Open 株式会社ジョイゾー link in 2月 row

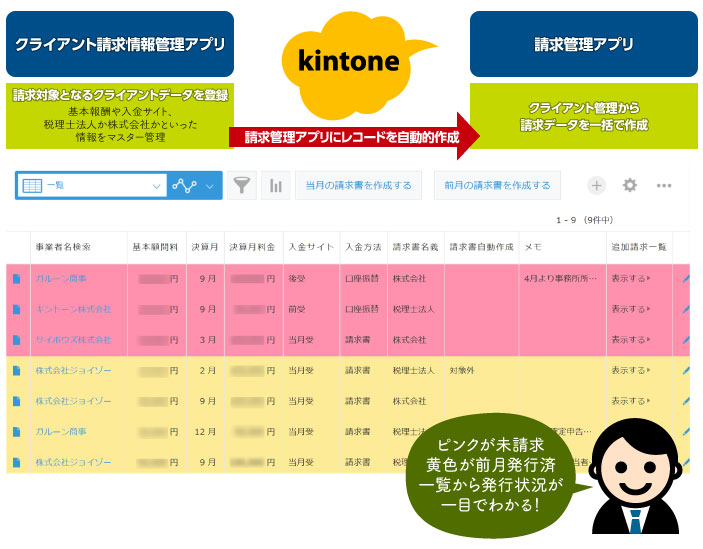[73, 370]
